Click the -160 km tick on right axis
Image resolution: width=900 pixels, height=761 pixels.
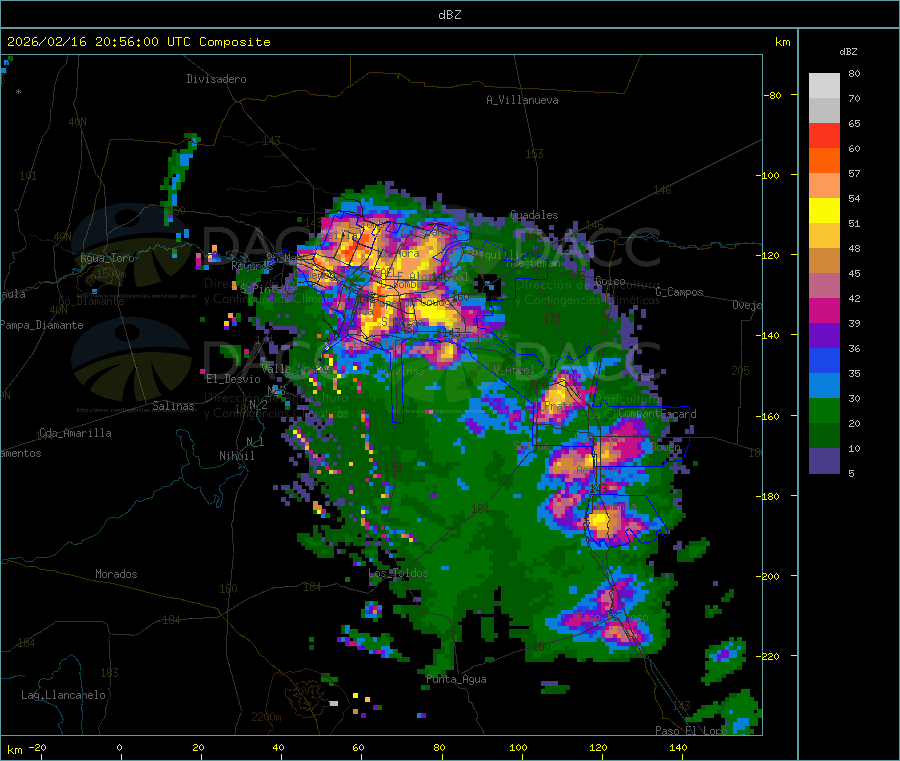768,416
